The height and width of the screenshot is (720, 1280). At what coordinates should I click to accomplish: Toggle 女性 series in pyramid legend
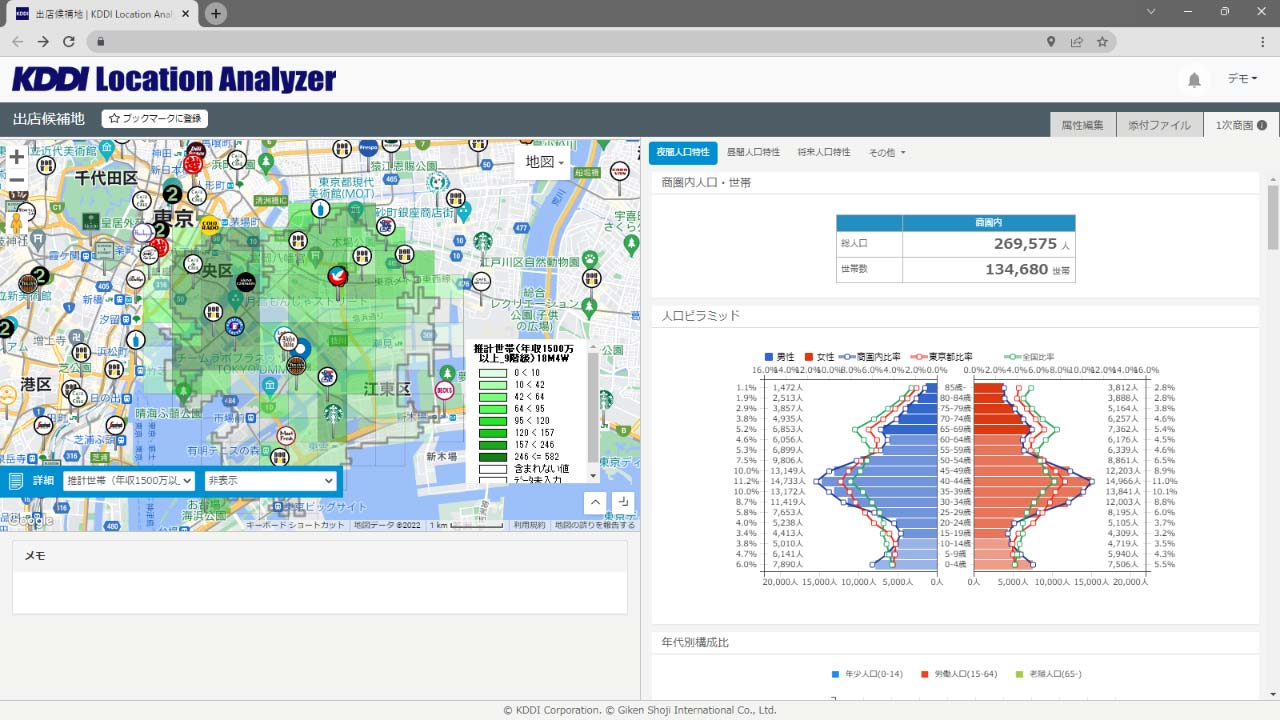(x=819, y=357)
